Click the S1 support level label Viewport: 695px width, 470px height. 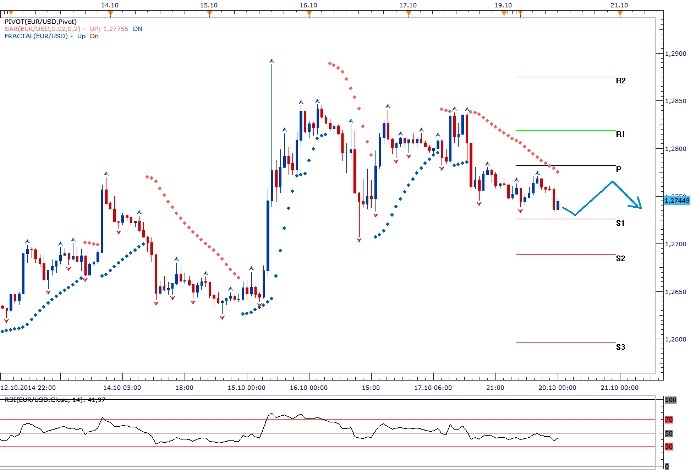coord(620,223)
